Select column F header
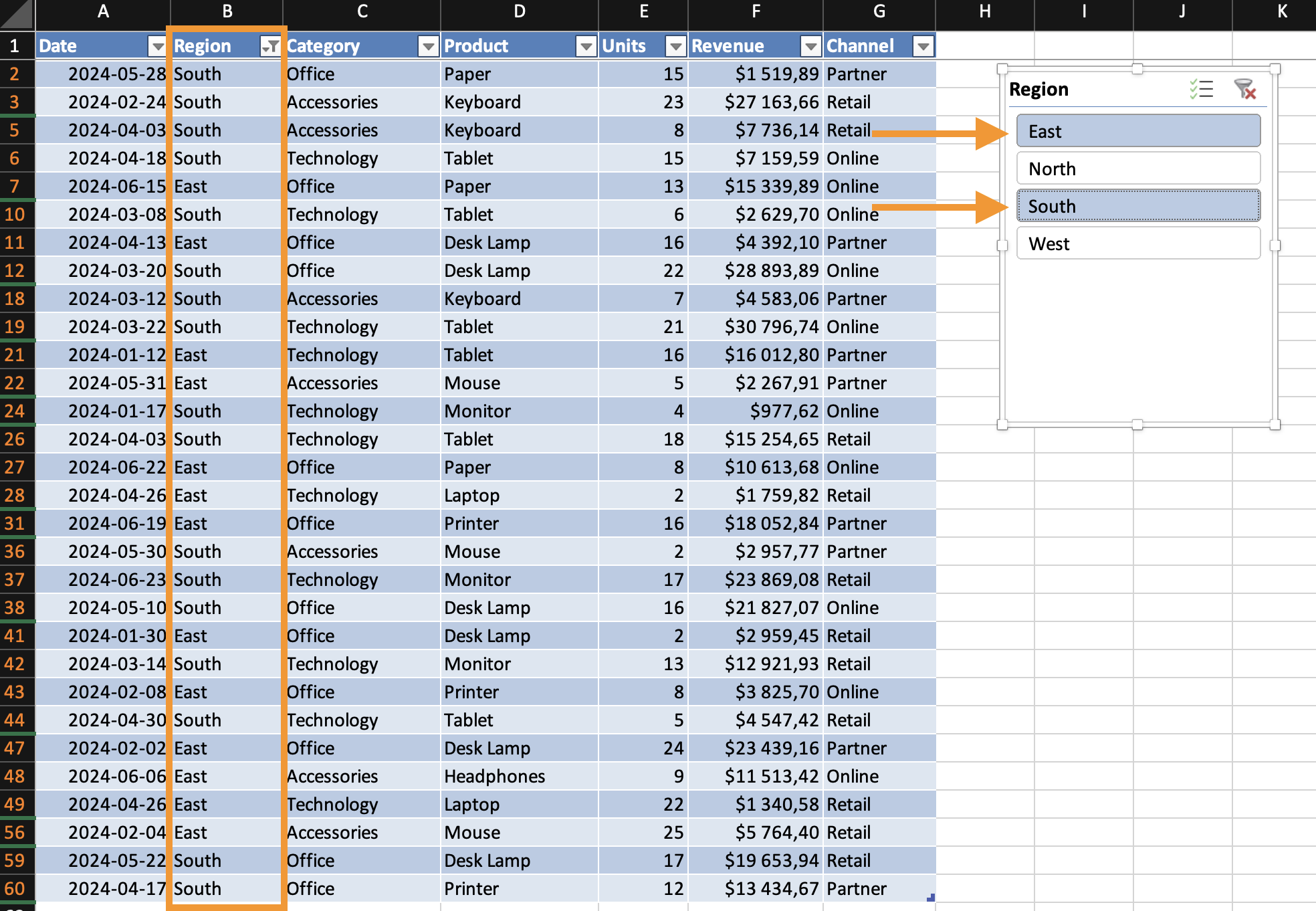1316x911 pixels. point(755,12)
